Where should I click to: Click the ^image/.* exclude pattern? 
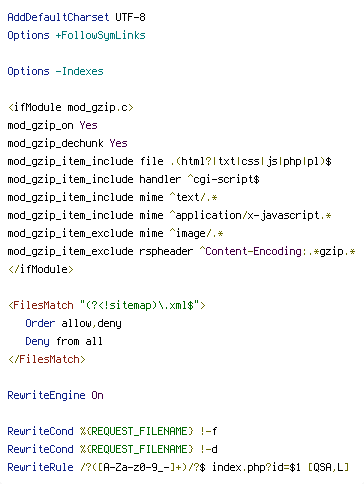pyautogui.click(x=196, y=233)
